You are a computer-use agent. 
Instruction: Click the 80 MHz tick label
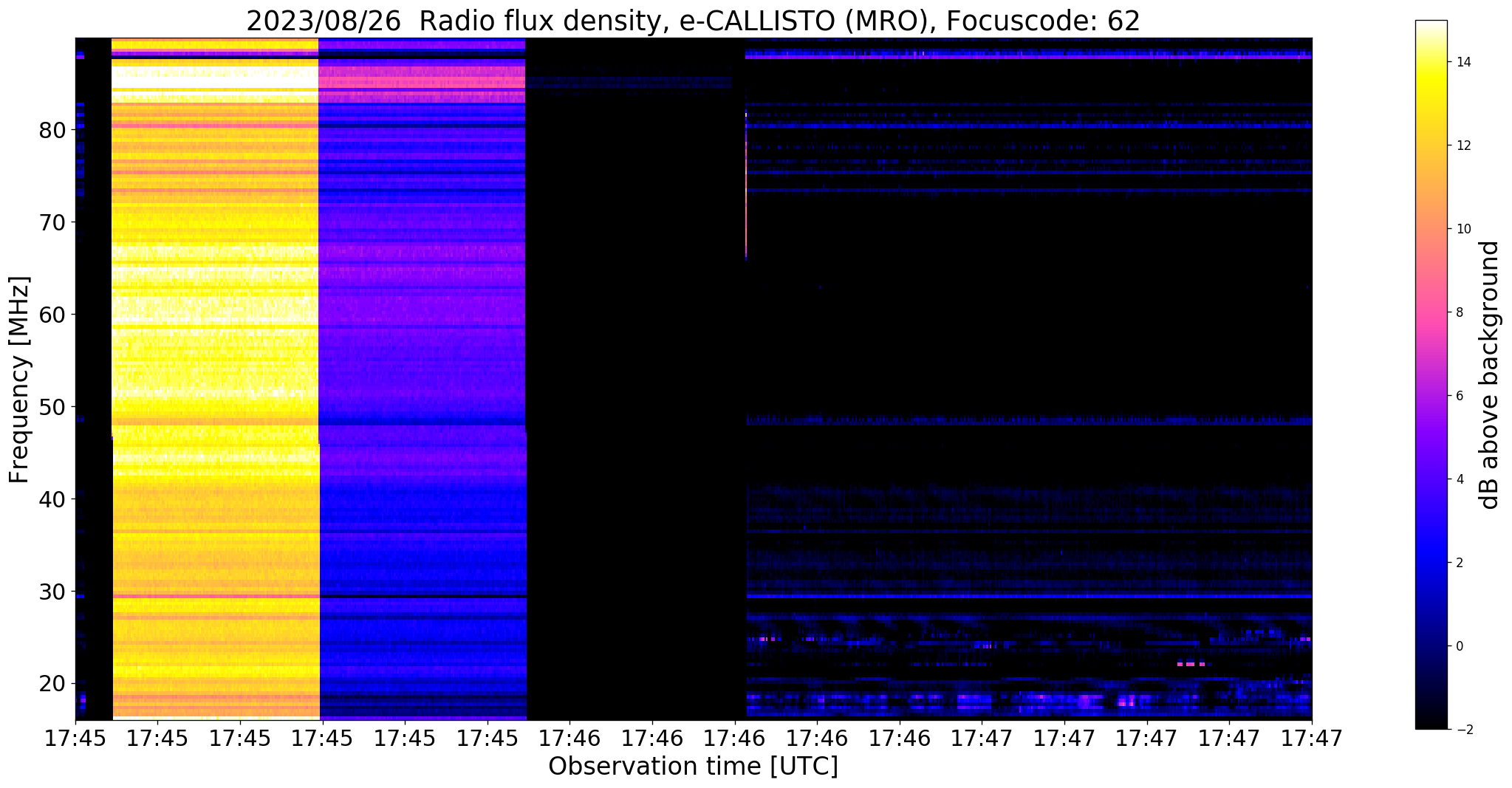[x=52, y=130]
